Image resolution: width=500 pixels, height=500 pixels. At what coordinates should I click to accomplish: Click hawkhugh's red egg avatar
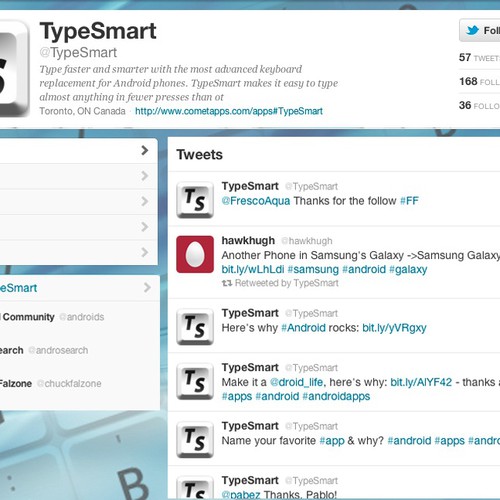[x=195, y=254]
